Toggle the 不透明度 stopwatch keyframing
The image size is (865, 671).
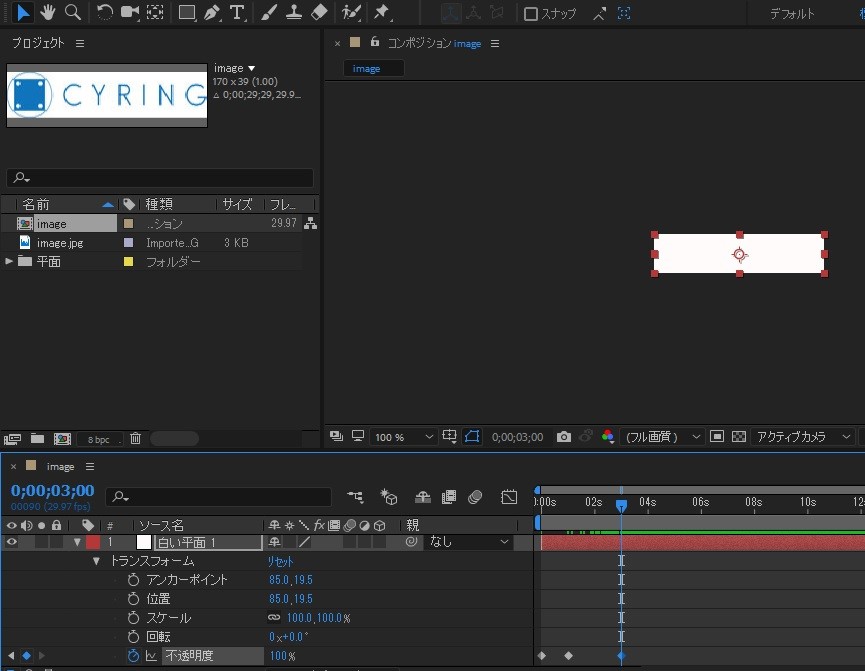click(x=133, y=656)
